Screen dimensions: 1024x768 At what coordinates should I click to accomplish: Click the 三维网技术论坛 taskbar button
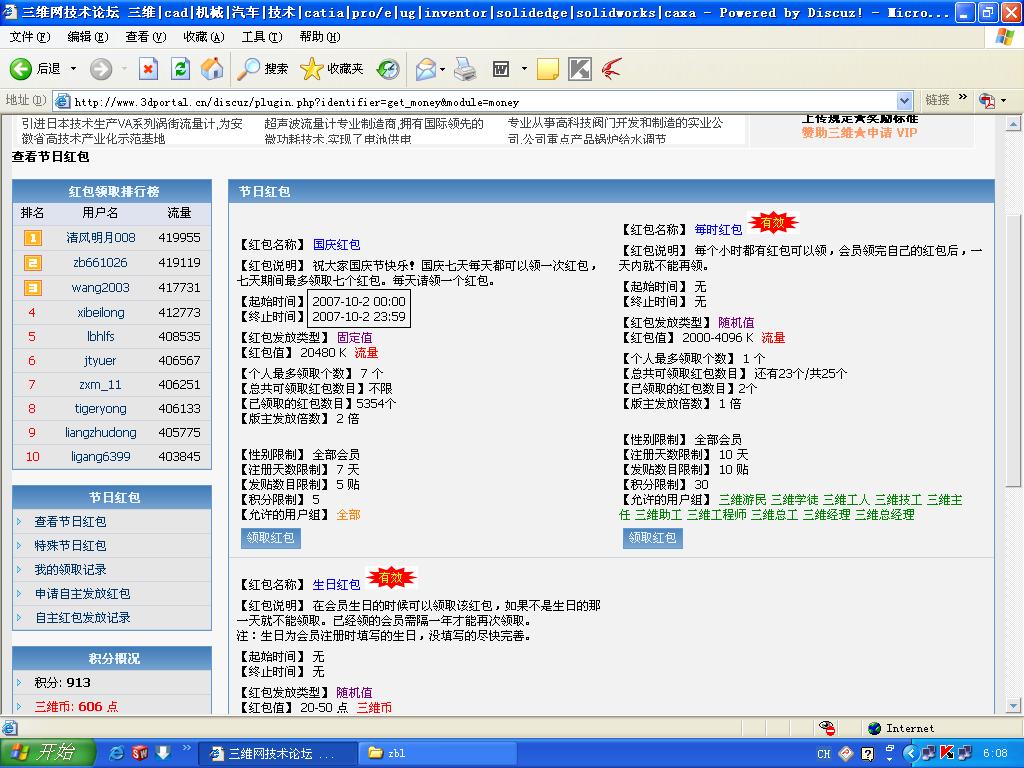pos(278,753)
